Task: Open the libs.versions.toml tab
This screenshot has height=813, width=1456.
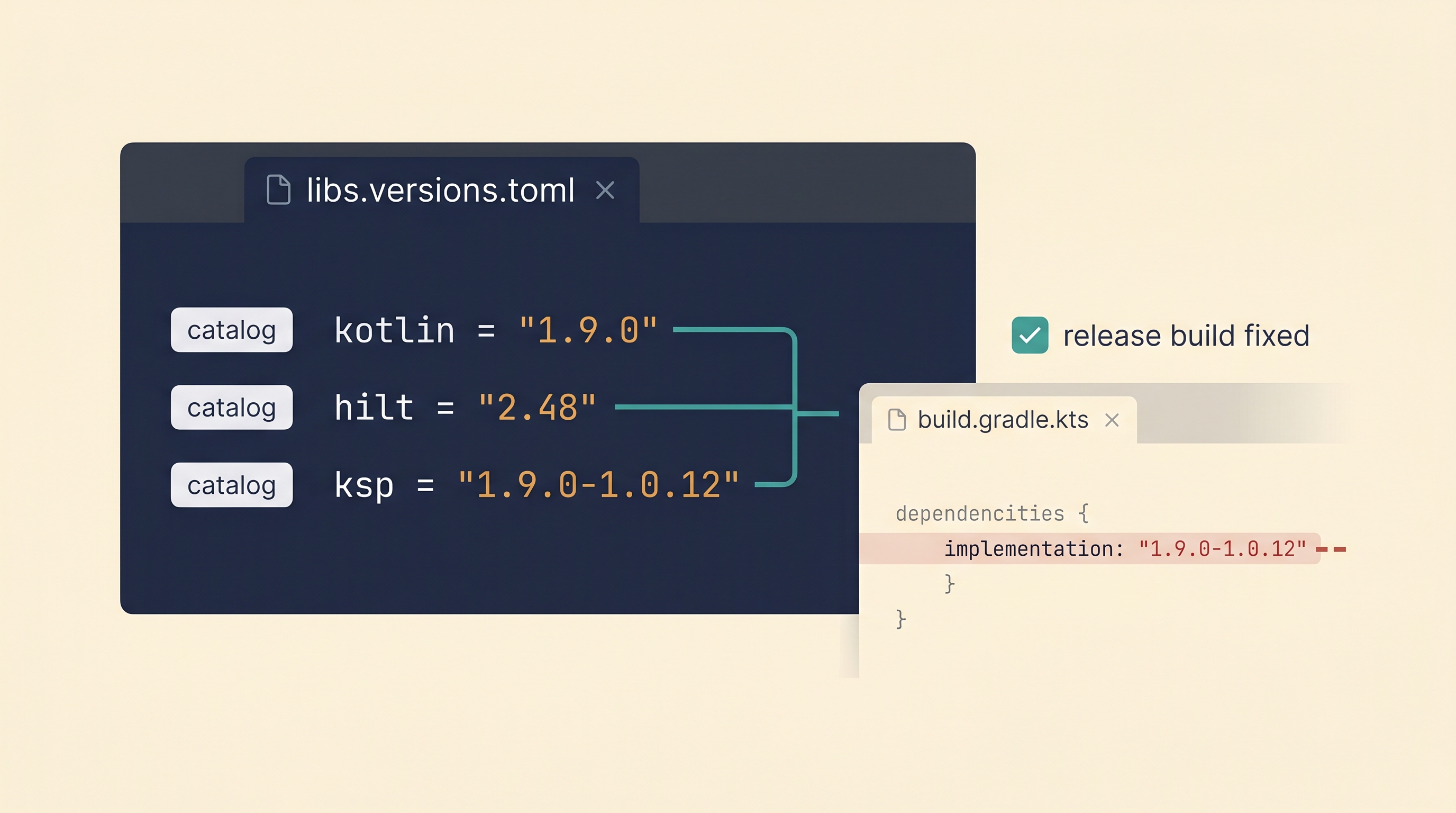Action: point(441,190)
